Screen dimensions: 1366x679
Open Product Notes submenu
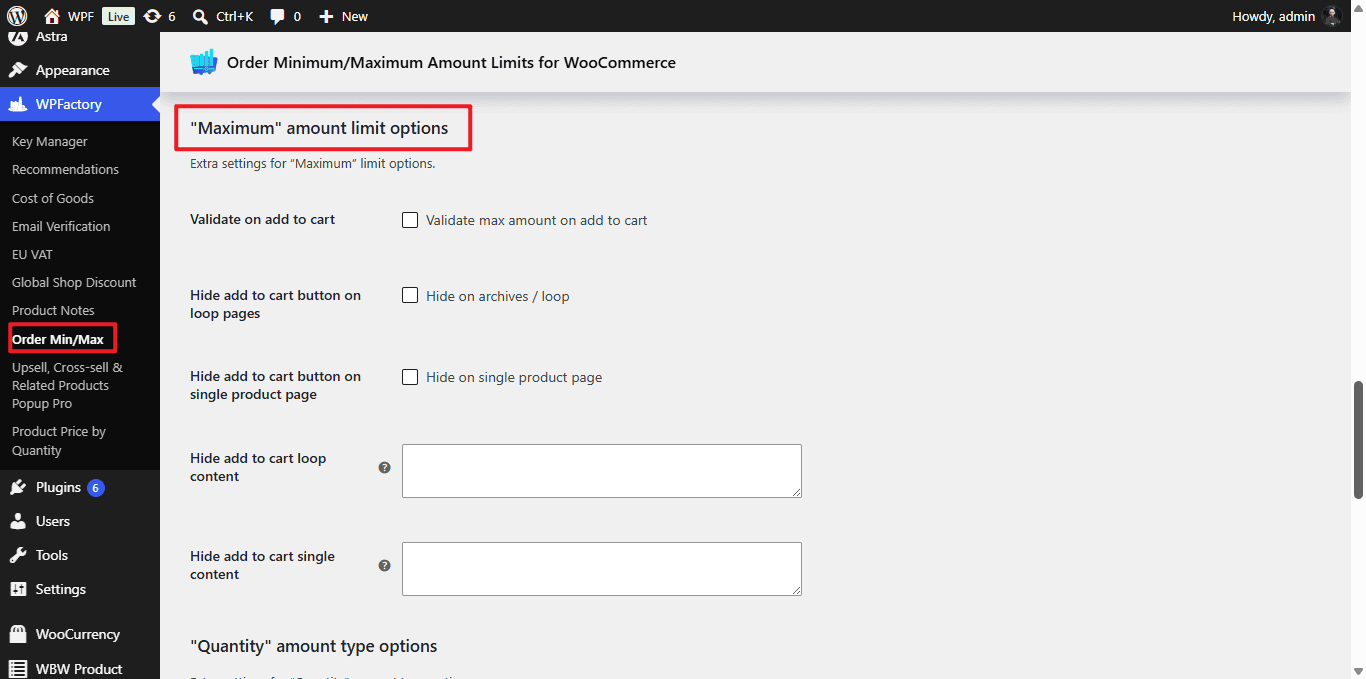pyautogui.click(x=53, y=310)
